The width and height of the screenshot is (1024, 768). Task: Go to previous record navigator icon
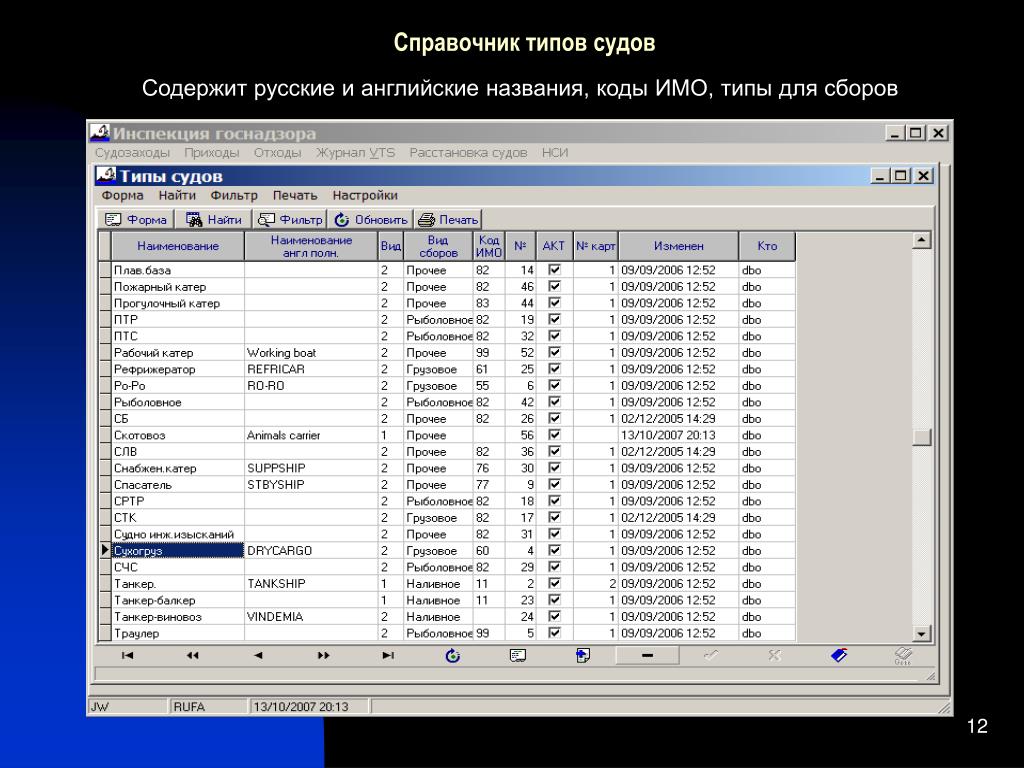click(258, 656)
